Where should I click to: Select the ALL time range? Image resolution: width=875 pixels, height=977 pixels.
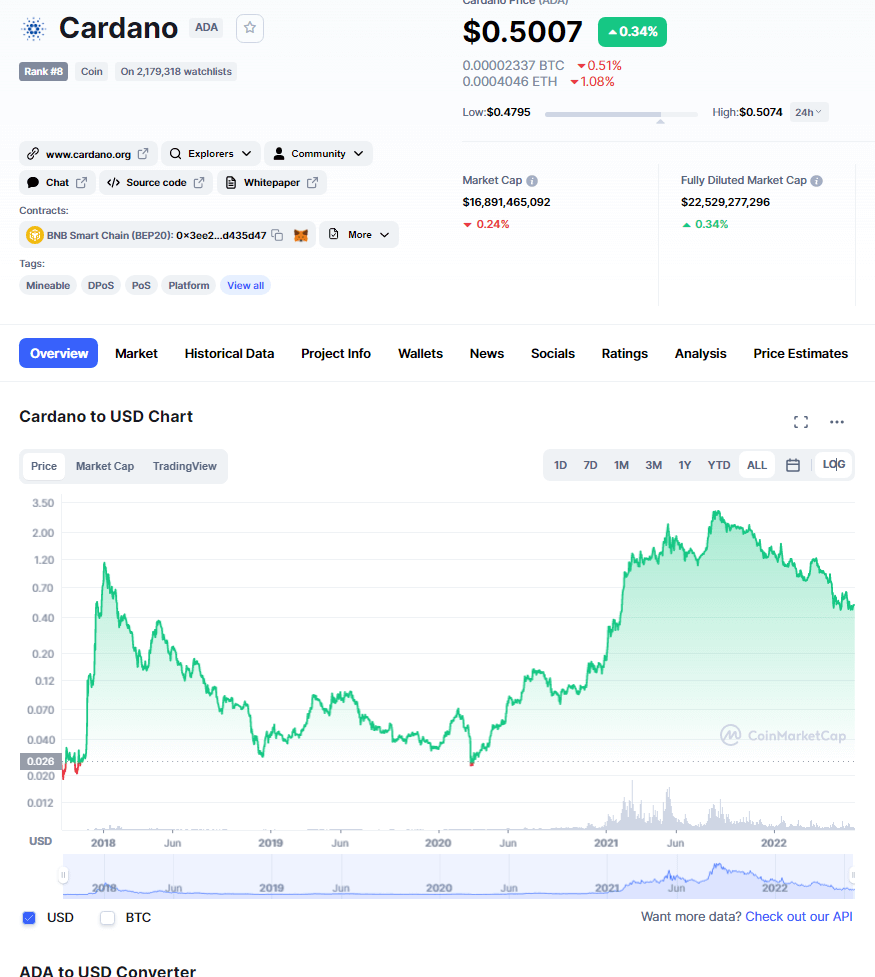tap(757, 465)
